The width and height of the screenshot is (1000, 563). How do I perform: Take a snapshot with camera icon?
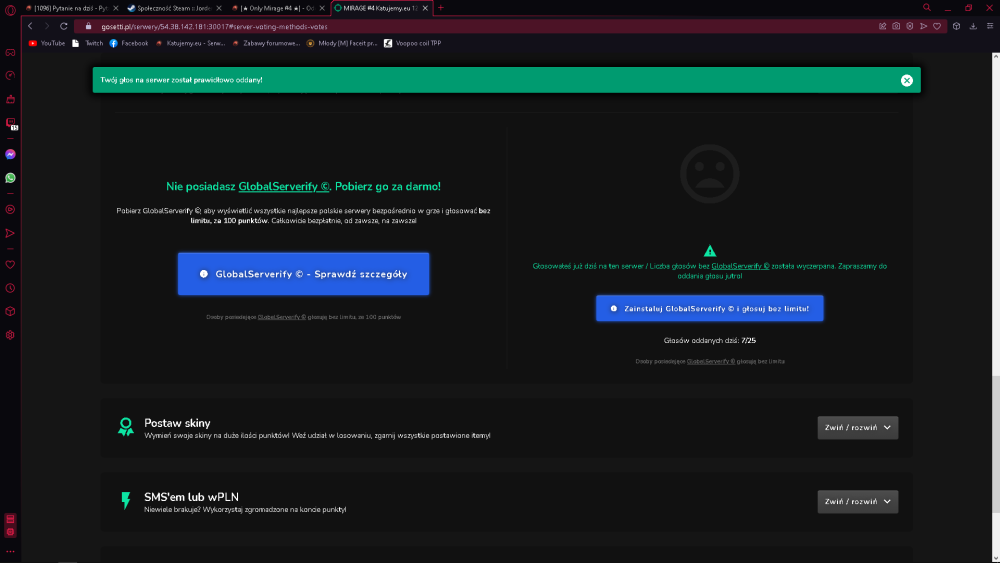(x=896, y=26)
